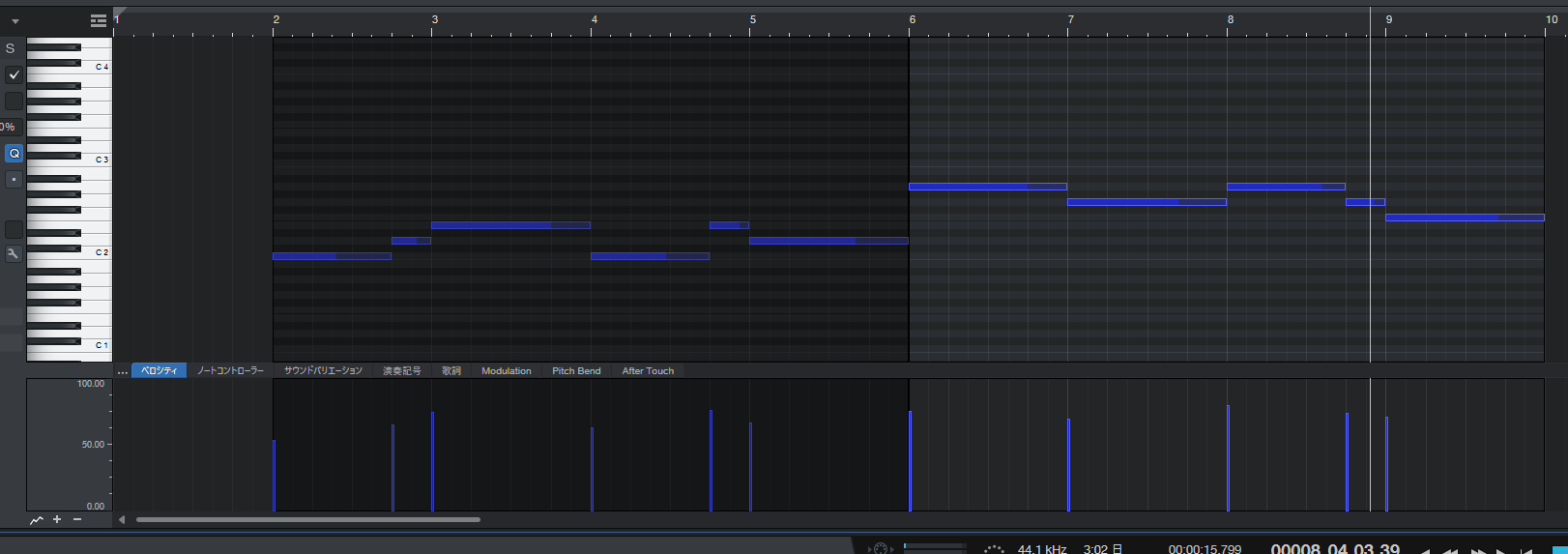Select the note starting at bar 8
1568x554 pixels.
tap(1286, 187)
